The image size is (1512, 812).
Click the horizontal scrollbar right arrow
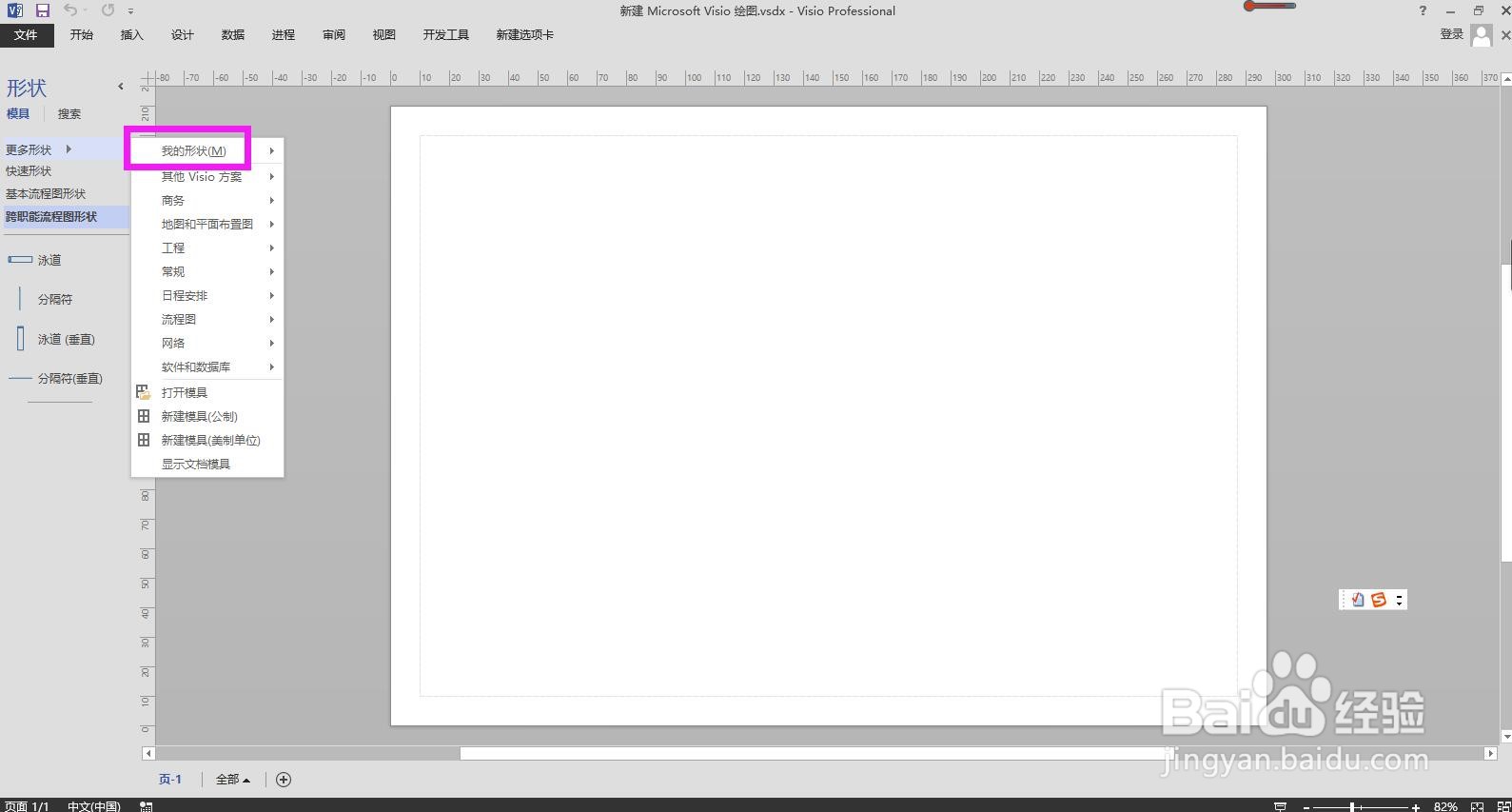tap(1490, 753)
